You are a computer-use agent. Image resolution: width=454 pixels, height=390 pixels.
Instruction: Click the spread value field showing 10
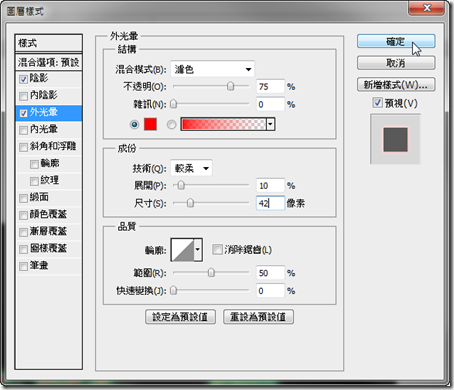click(x=270, y=185)
